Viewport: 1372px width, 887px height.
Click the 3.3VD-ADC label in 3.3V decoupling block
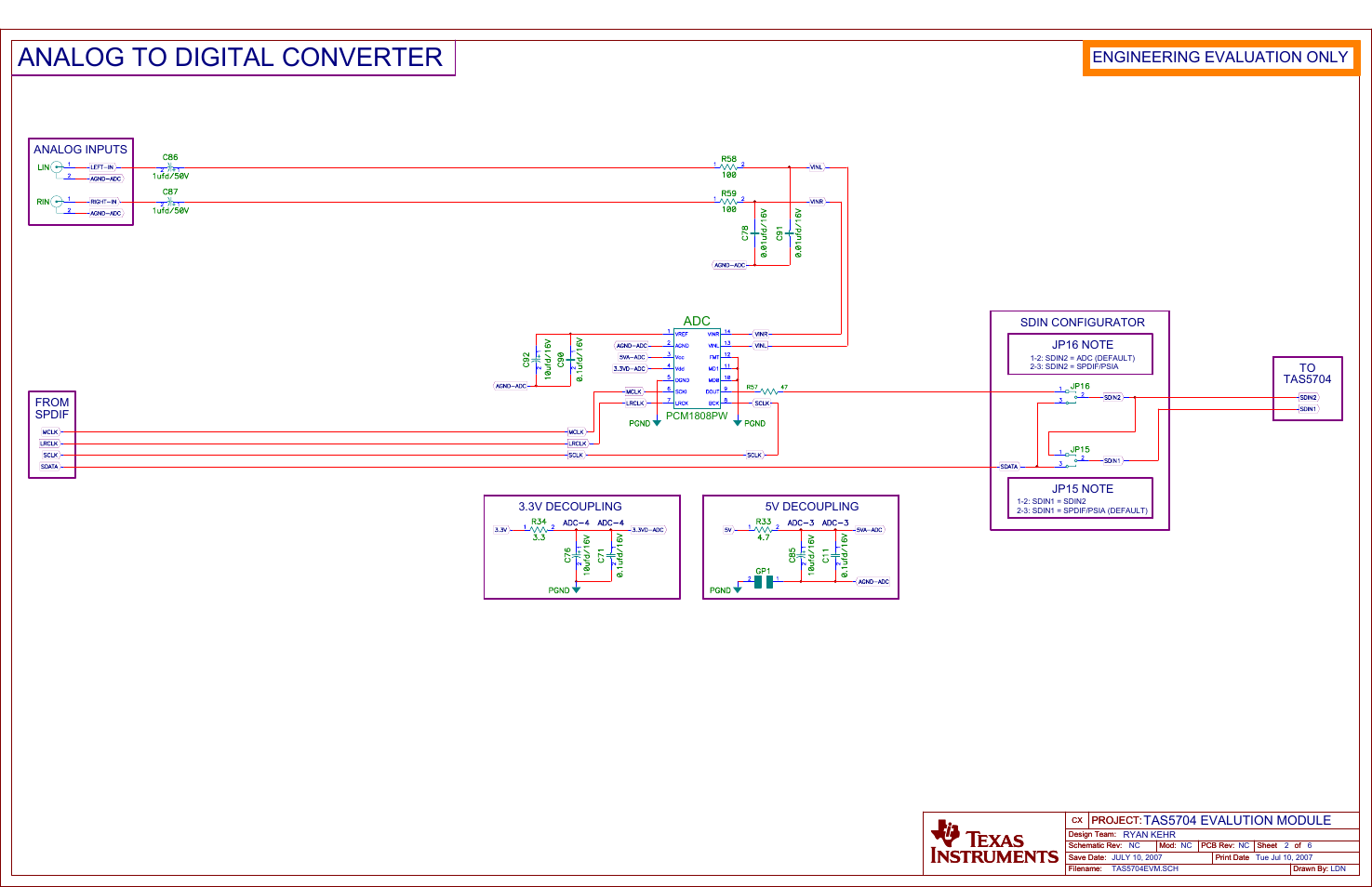(649, 530)
